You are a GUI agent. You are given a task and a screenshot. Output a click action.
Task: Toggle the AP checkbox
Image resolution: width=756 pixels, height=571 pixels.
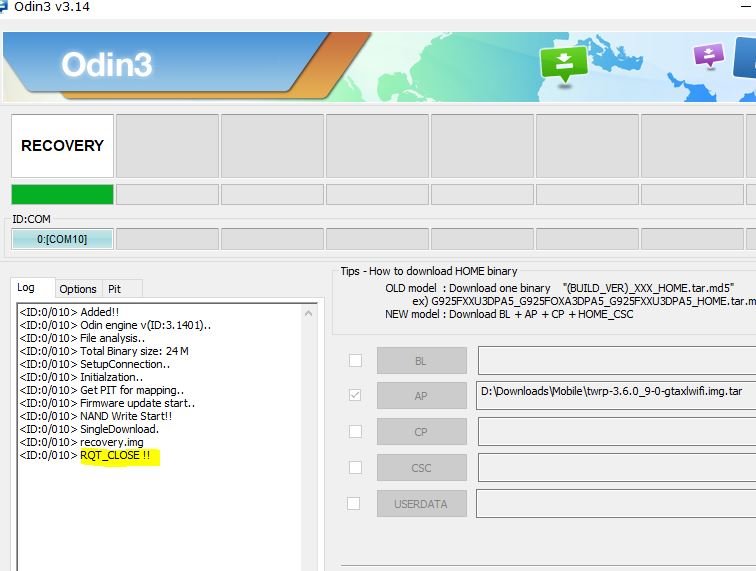pyautogui.click(x=355, y=395)
